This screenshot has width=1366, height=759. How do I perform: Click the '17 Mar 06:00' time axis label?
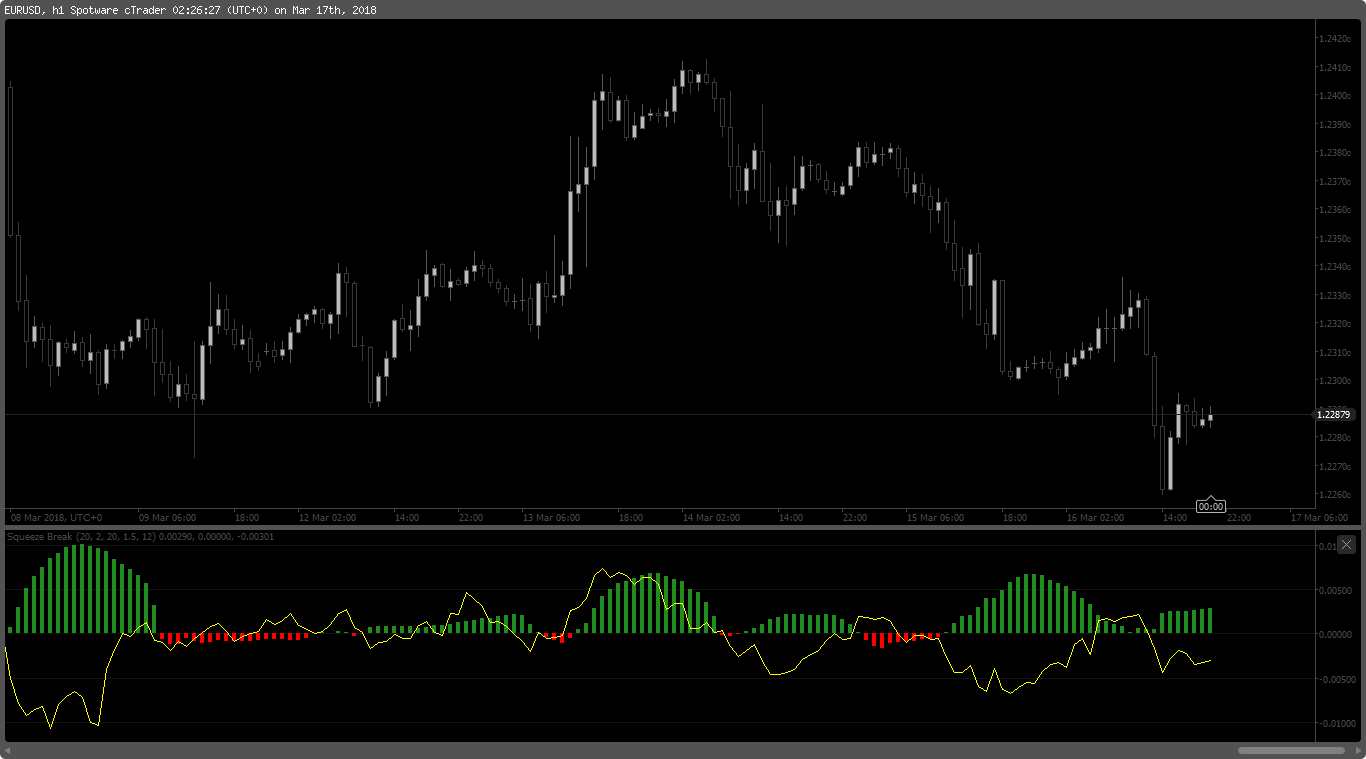pos(1319,518)
